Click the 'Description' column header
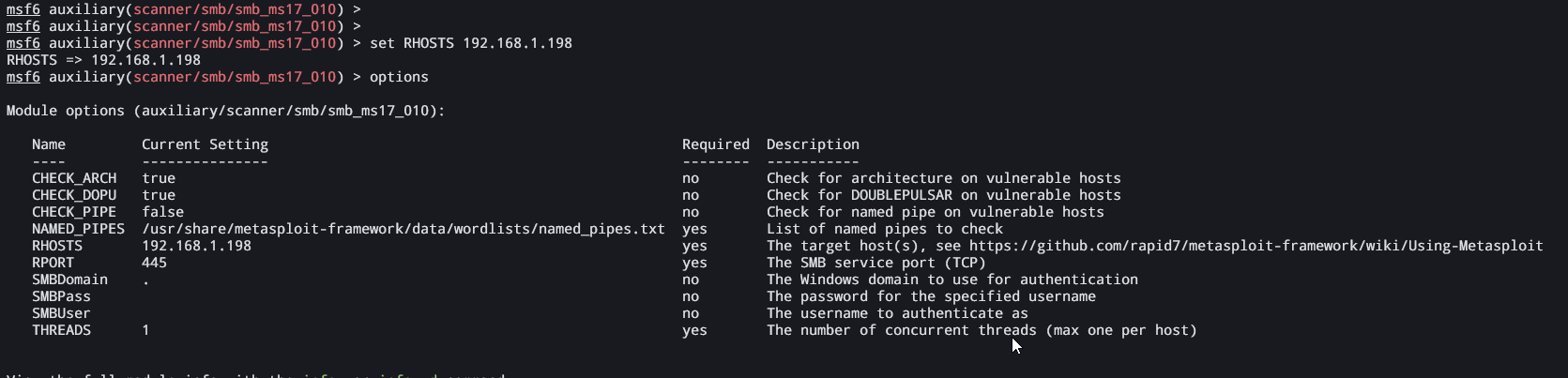1568x378 pixels. click(x=813, y=144)
